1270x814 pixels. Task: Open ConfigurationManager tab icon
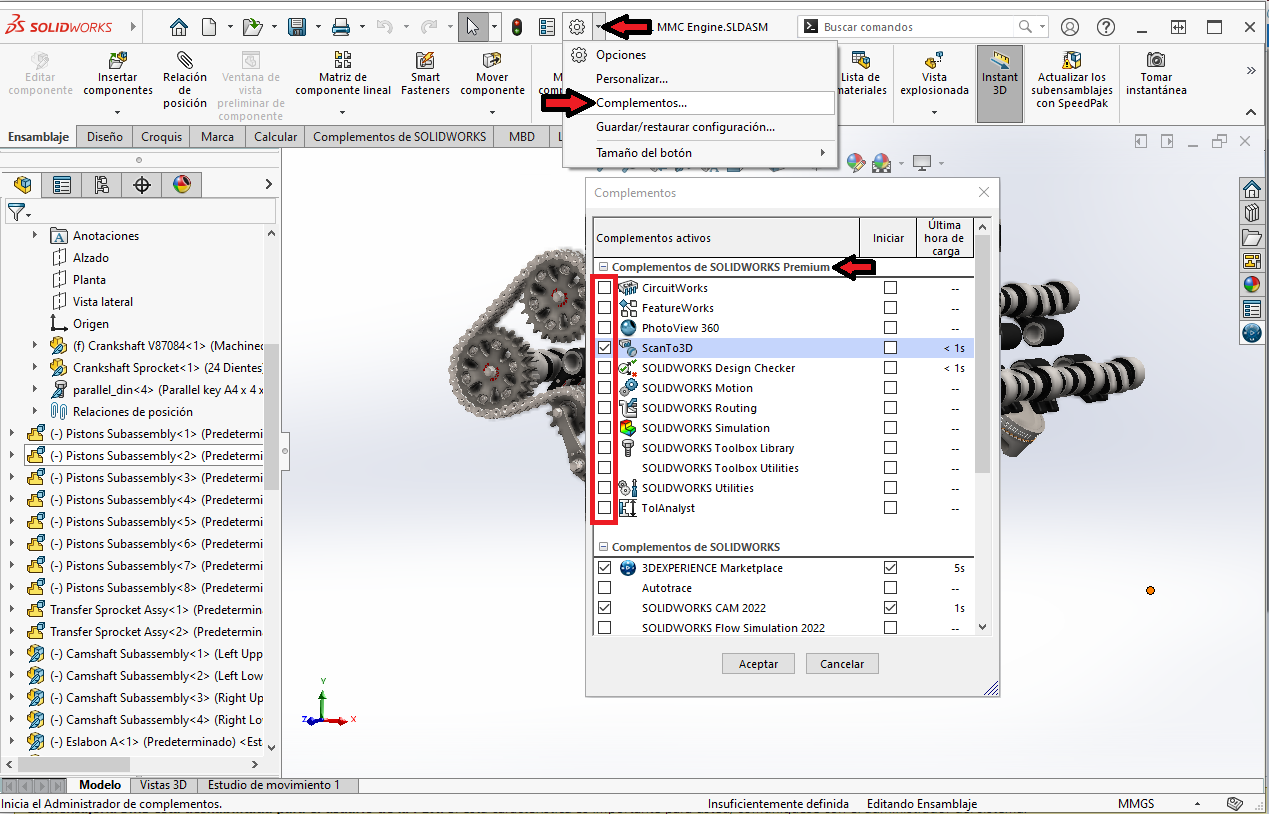pyautogui.click(x=102, y=184)
